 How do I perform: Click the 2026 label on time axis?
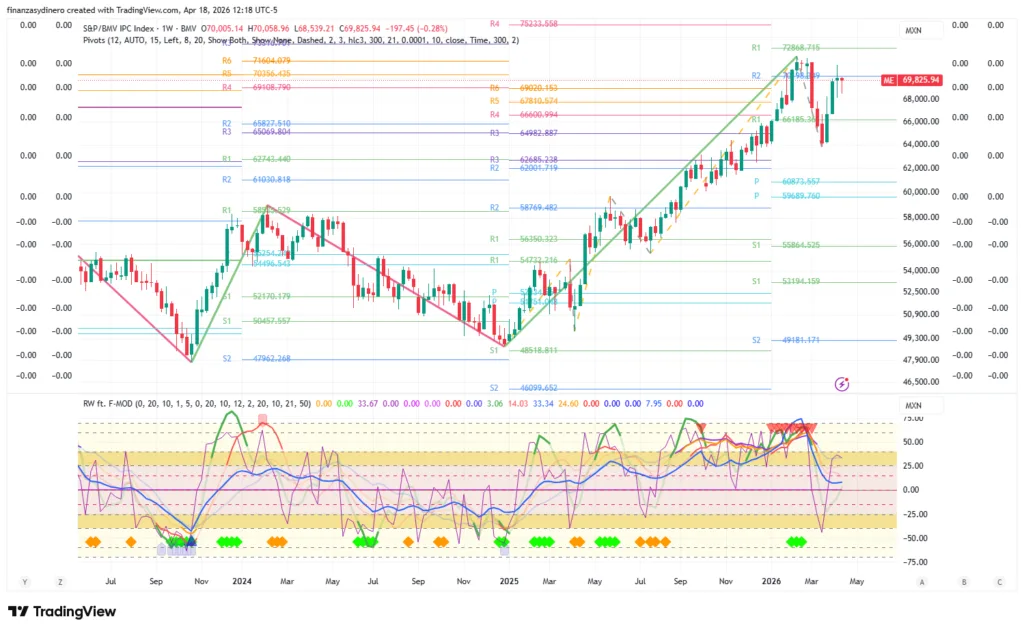pyautogui.click(x=770, y=580)
